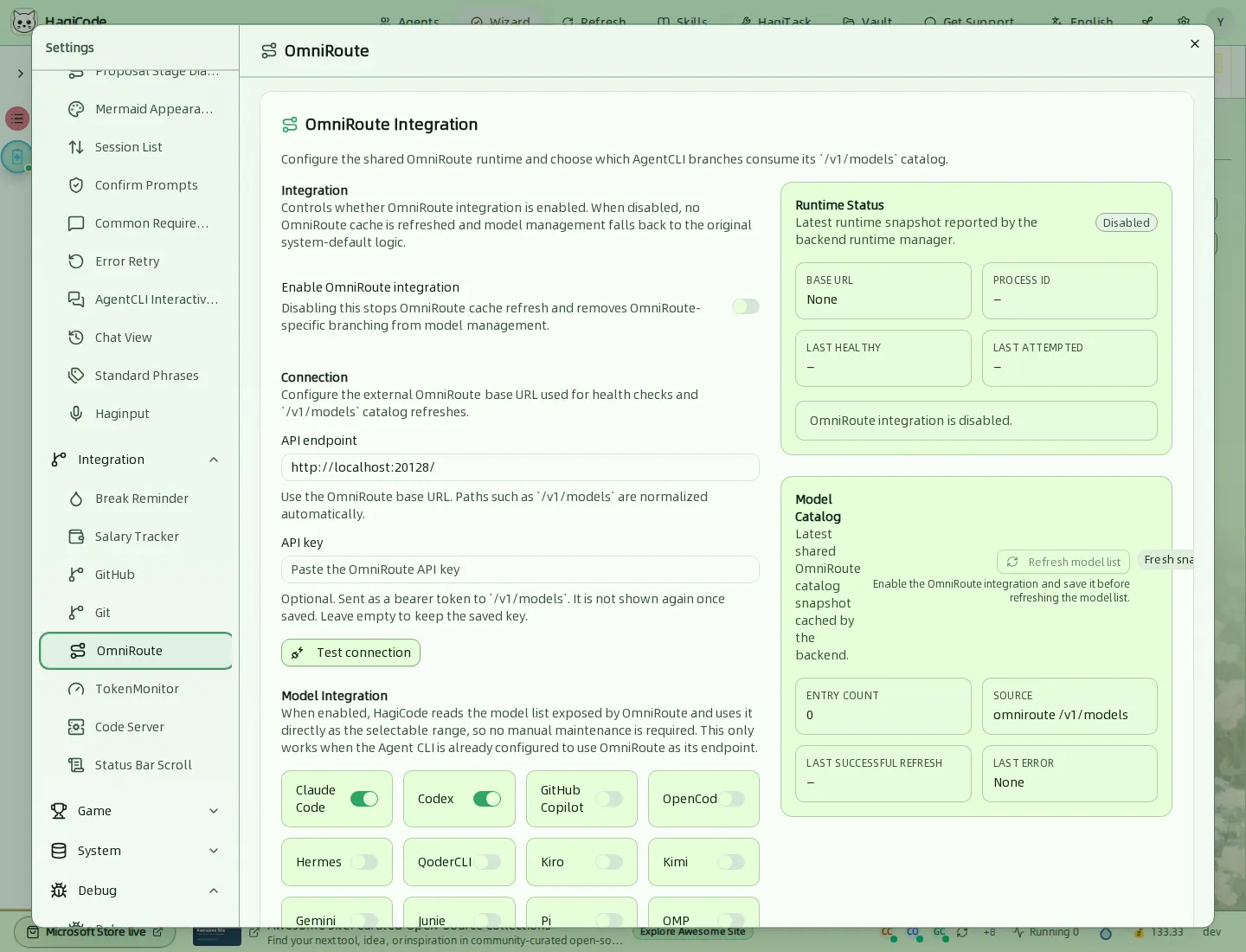Expand the left side panel arrow

[x=20, y=74]
